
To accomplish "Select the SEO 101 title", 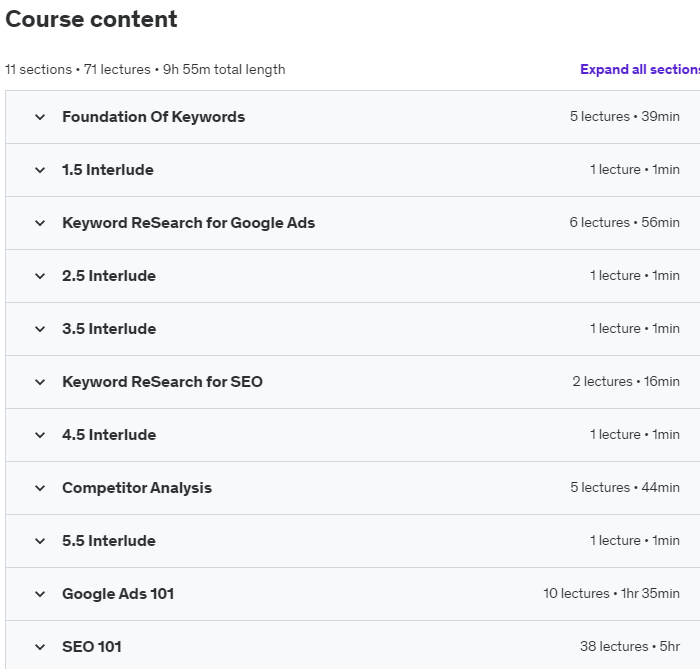I will (92, 647).
